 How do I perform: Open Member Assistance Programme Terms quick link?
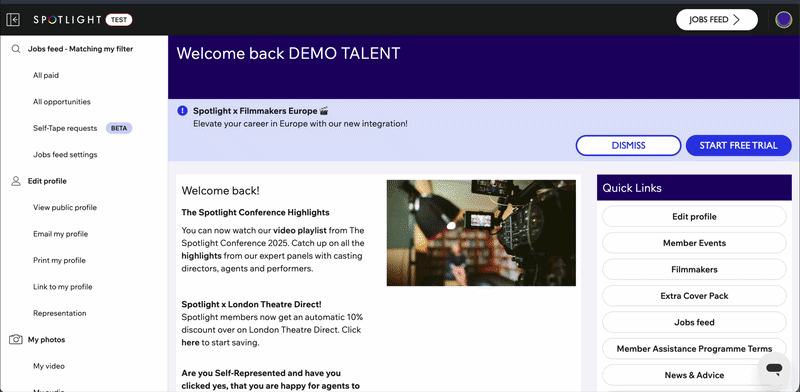coord(694,349)
